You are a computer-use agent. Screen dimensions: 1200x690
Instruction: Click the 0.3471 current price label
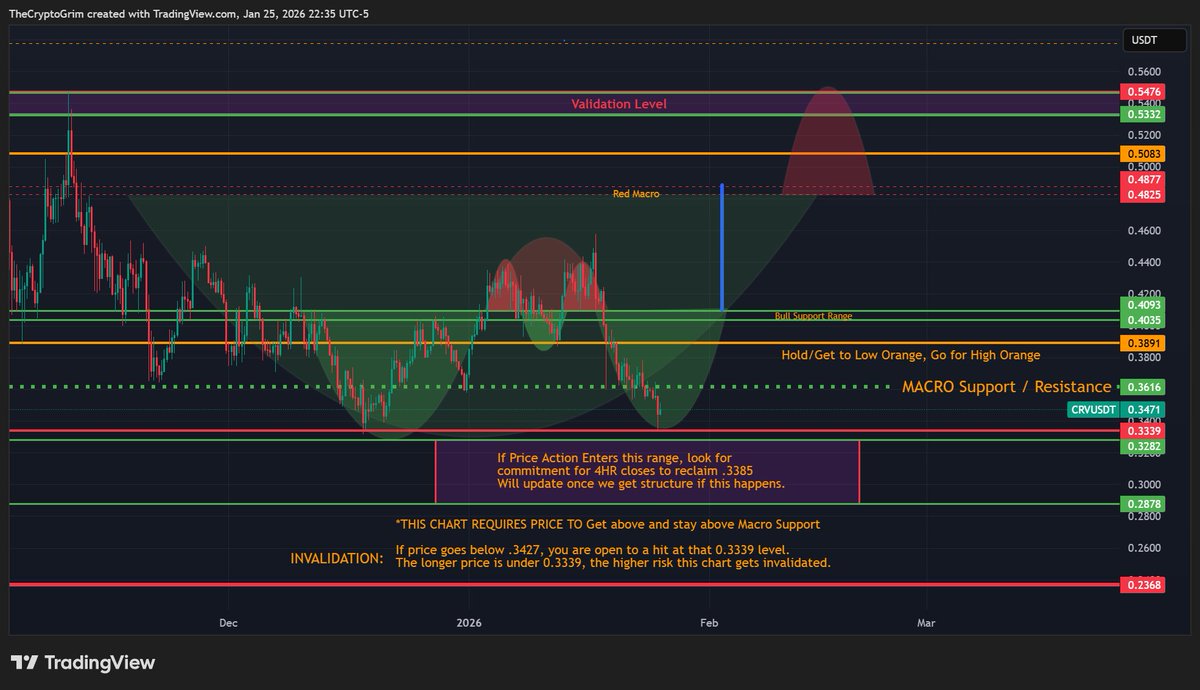1144,410
